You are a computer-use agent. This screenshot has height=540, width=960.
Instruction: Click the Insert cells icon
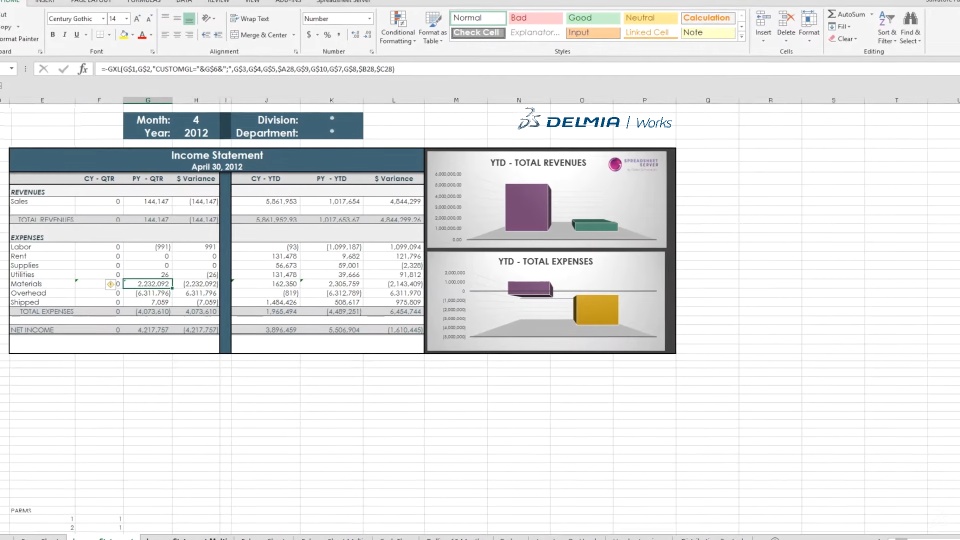(x=763, y=20)
